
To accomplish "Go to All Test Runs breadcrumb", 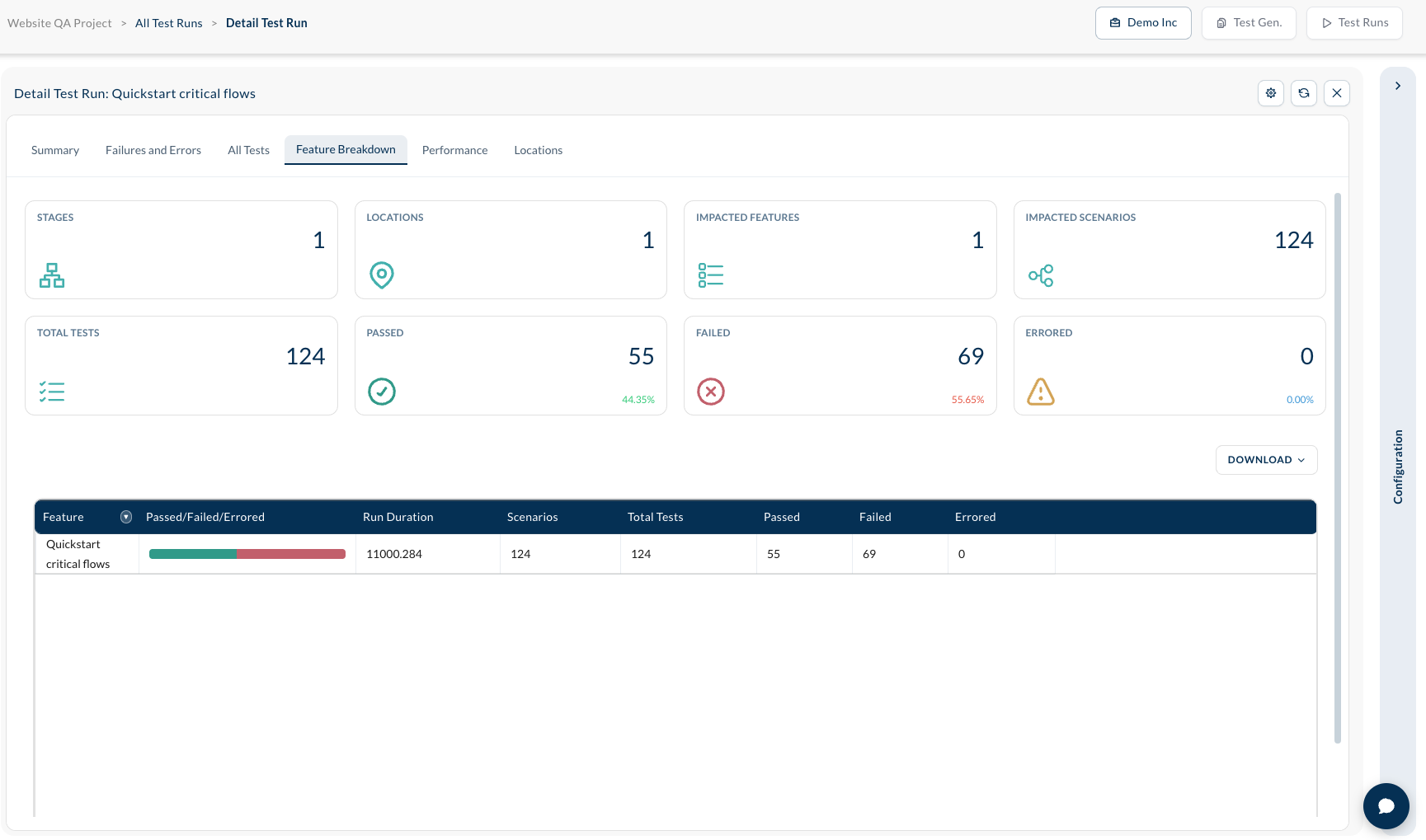I will tap(169, 23).
